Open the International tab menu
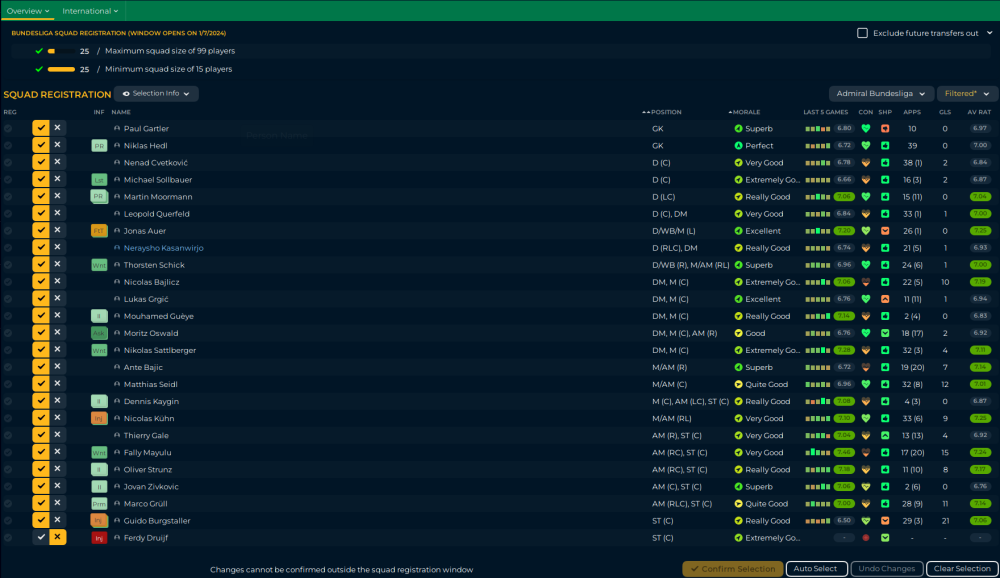Screen dimensions: 1000x578 [90, 11]
